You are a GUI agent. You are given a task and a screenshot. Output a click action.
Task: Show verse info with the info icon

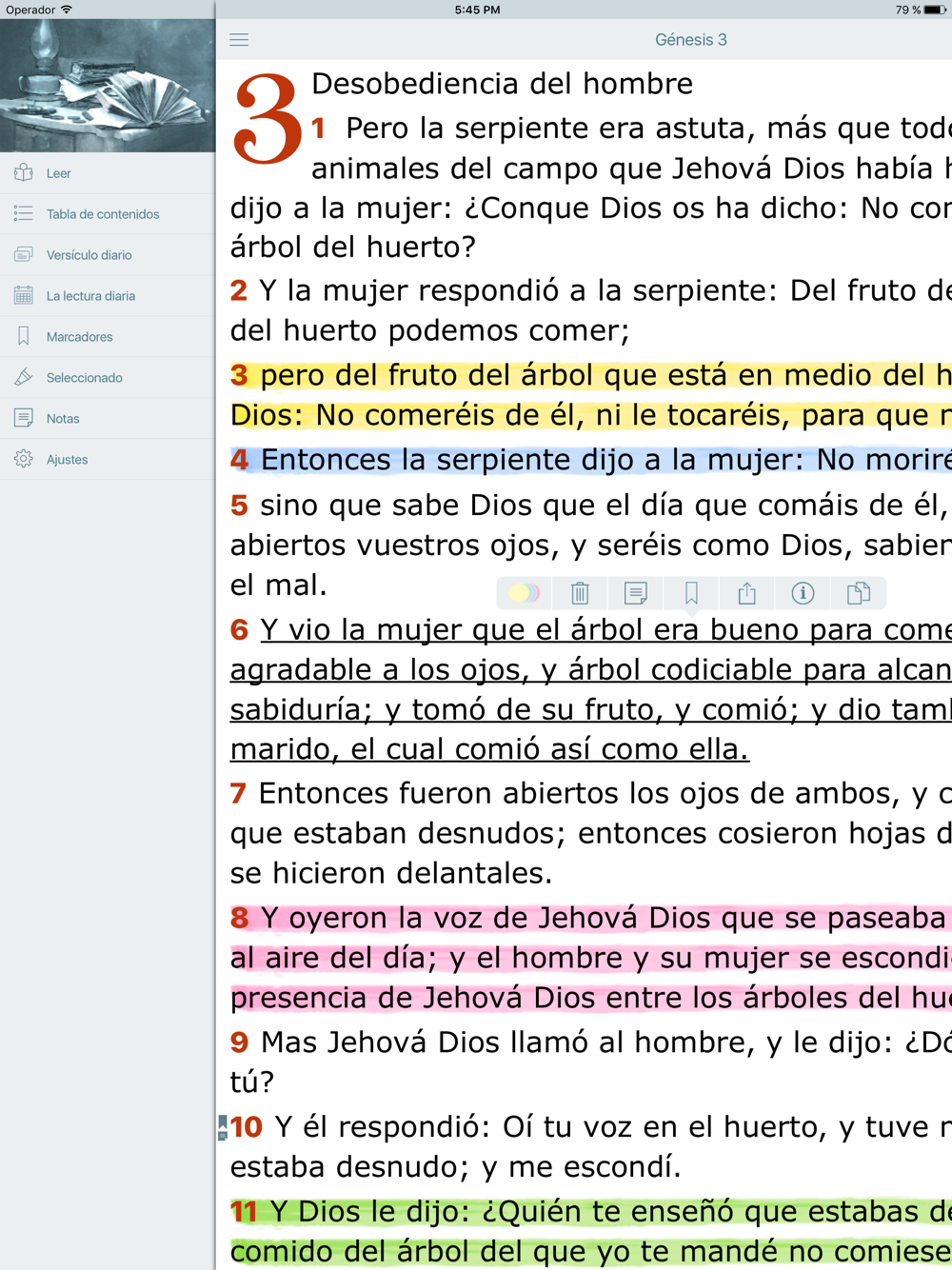[x=803, y=593]
